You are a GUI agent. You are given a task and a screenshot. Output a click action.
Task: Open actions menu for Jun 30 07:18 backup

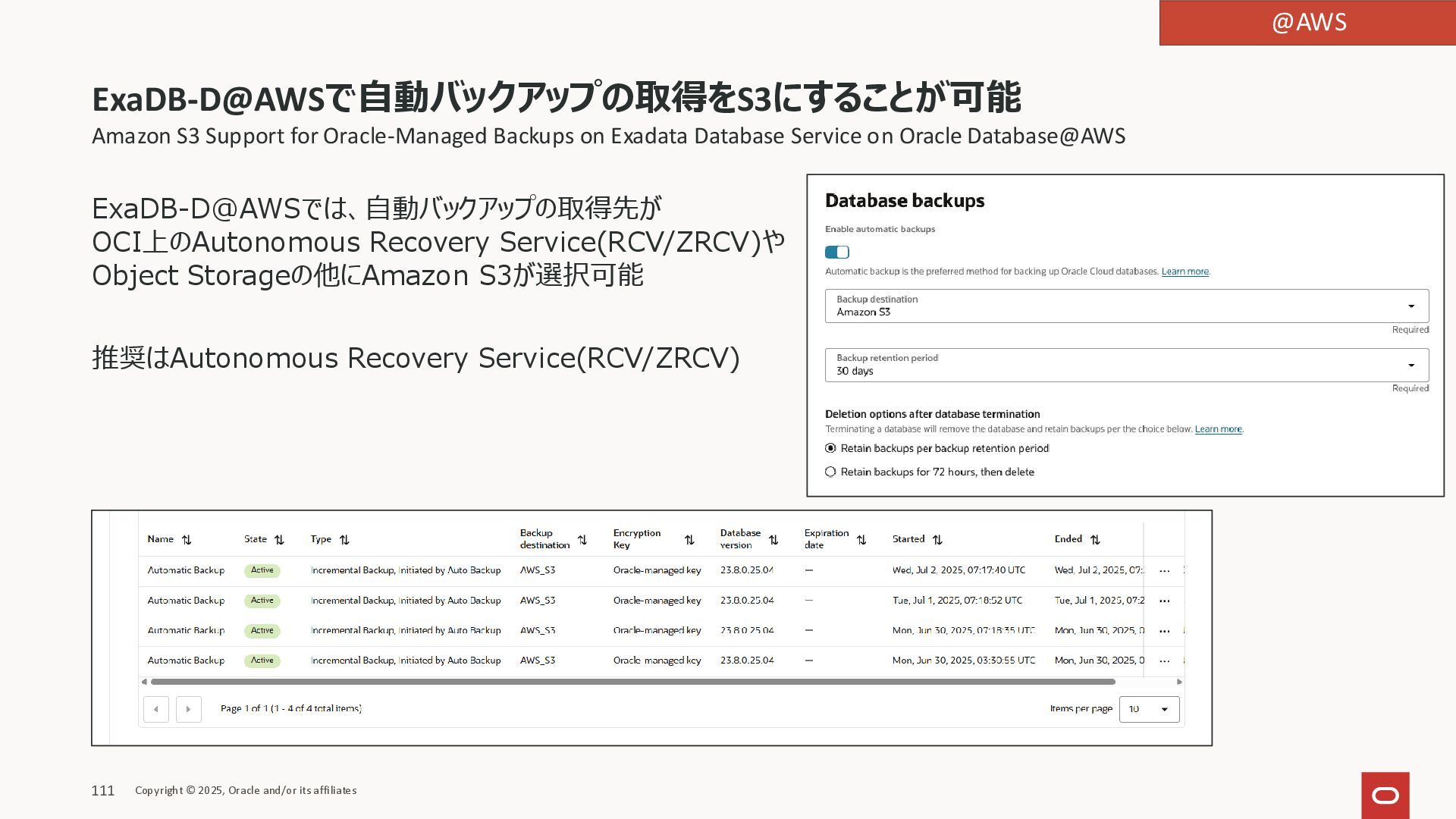(x=1165, y=631)
